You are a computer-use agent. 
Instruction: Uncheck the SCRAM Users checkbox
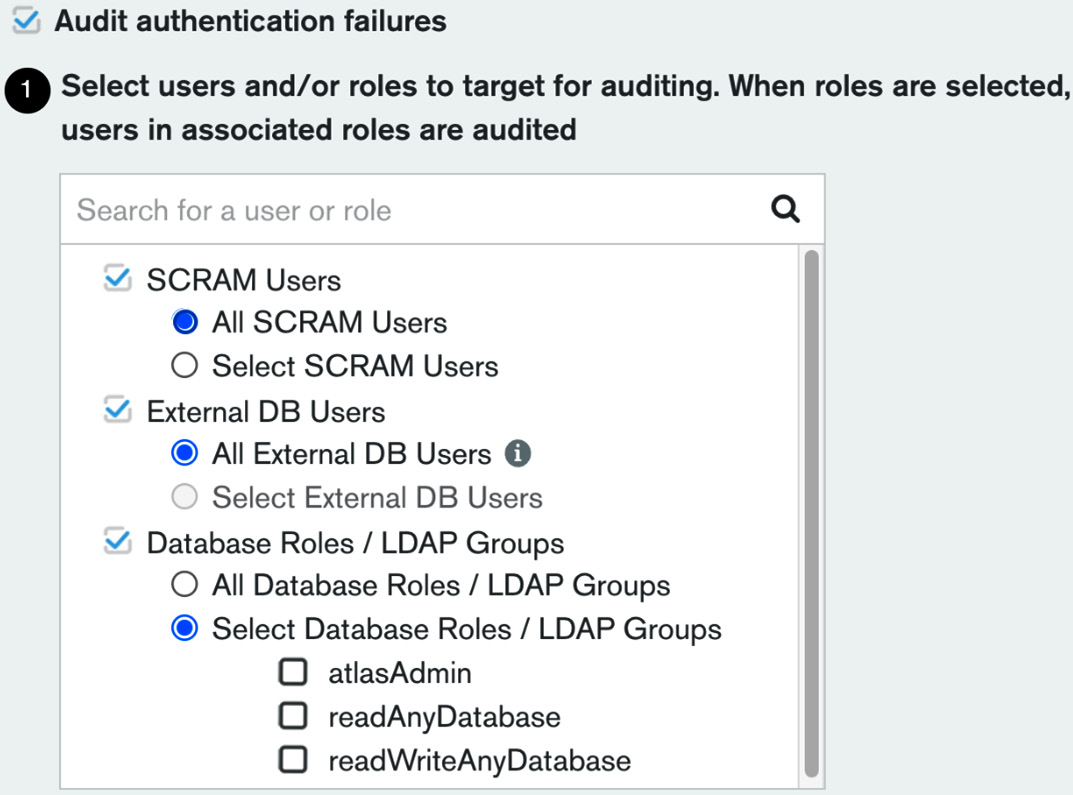coord(118,278)
